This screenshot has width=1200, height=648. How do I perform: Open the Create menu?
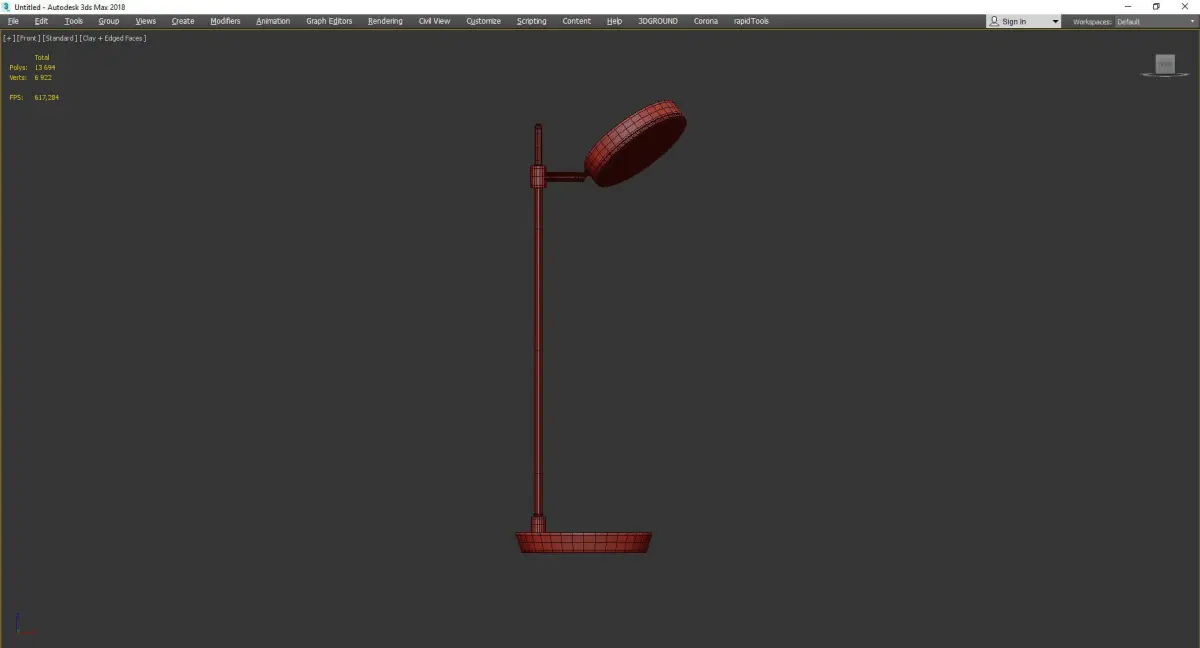183,21
